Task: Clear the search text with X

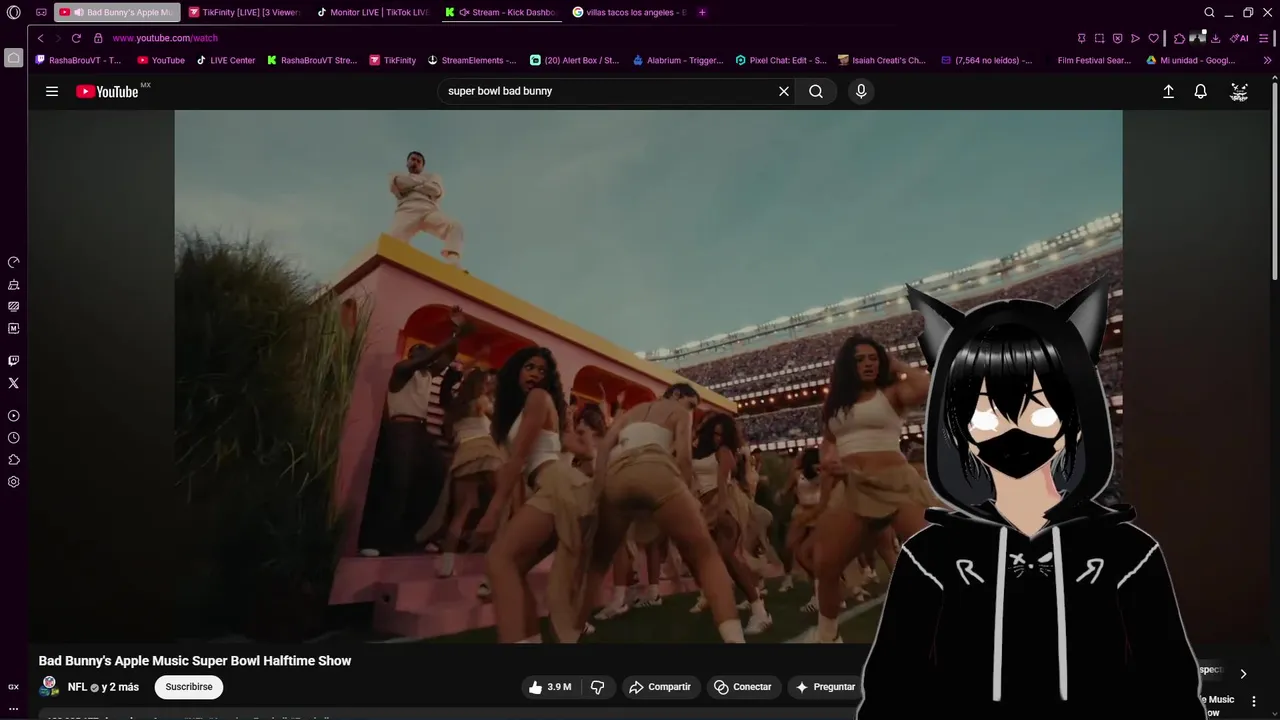Action: 784,91
